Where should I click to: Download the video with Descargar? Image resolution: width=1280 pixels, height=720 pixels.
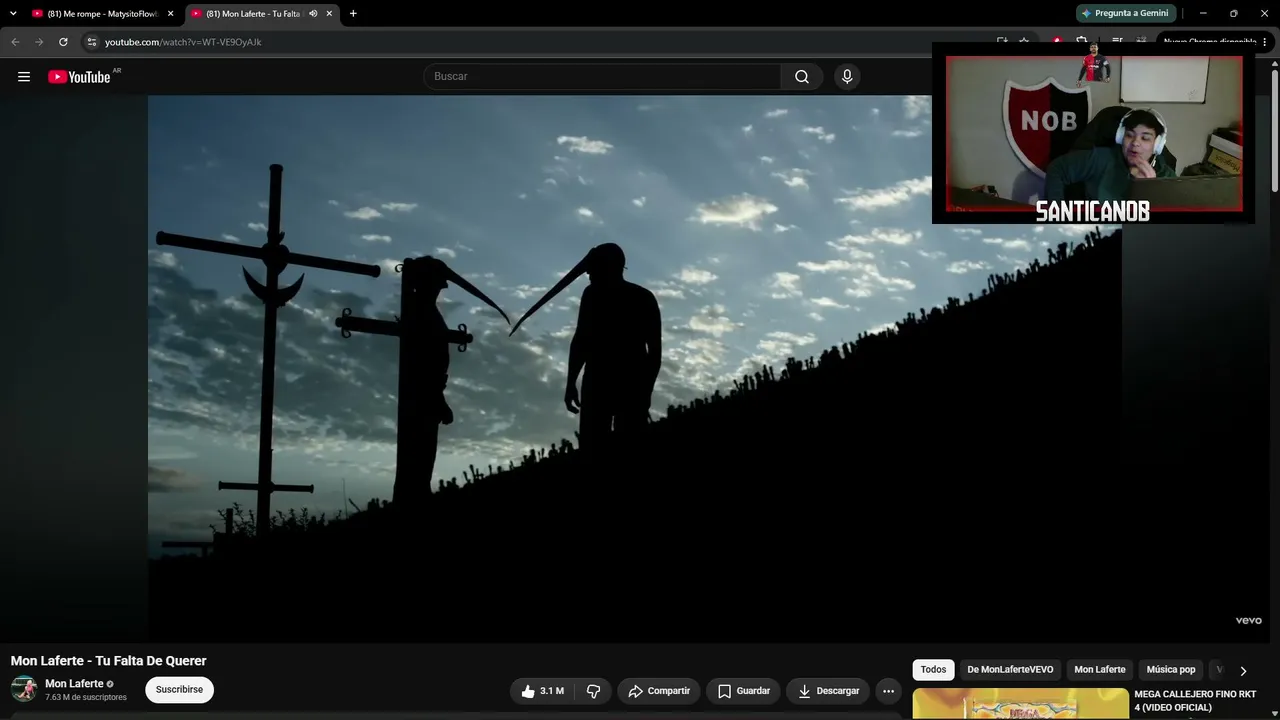[x=828, y=691]
